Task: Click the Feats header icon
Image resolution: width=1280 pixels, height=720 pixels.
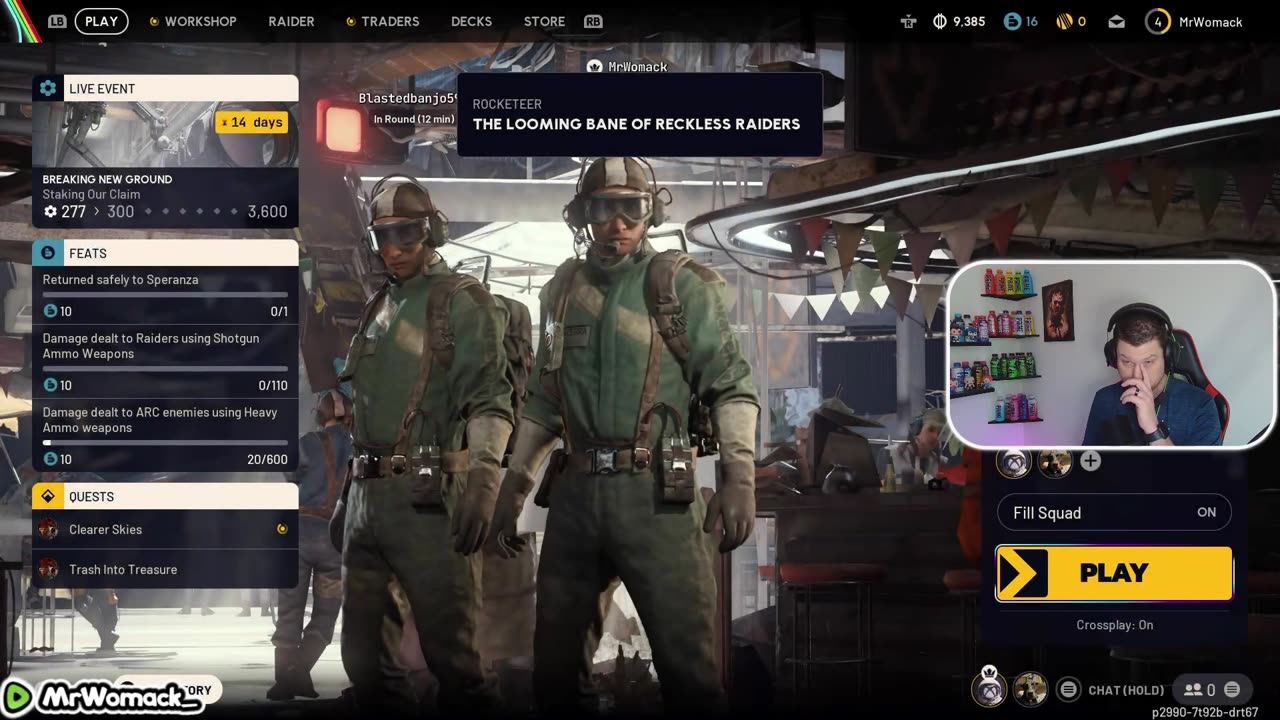Action: click(x=48, y=253)
